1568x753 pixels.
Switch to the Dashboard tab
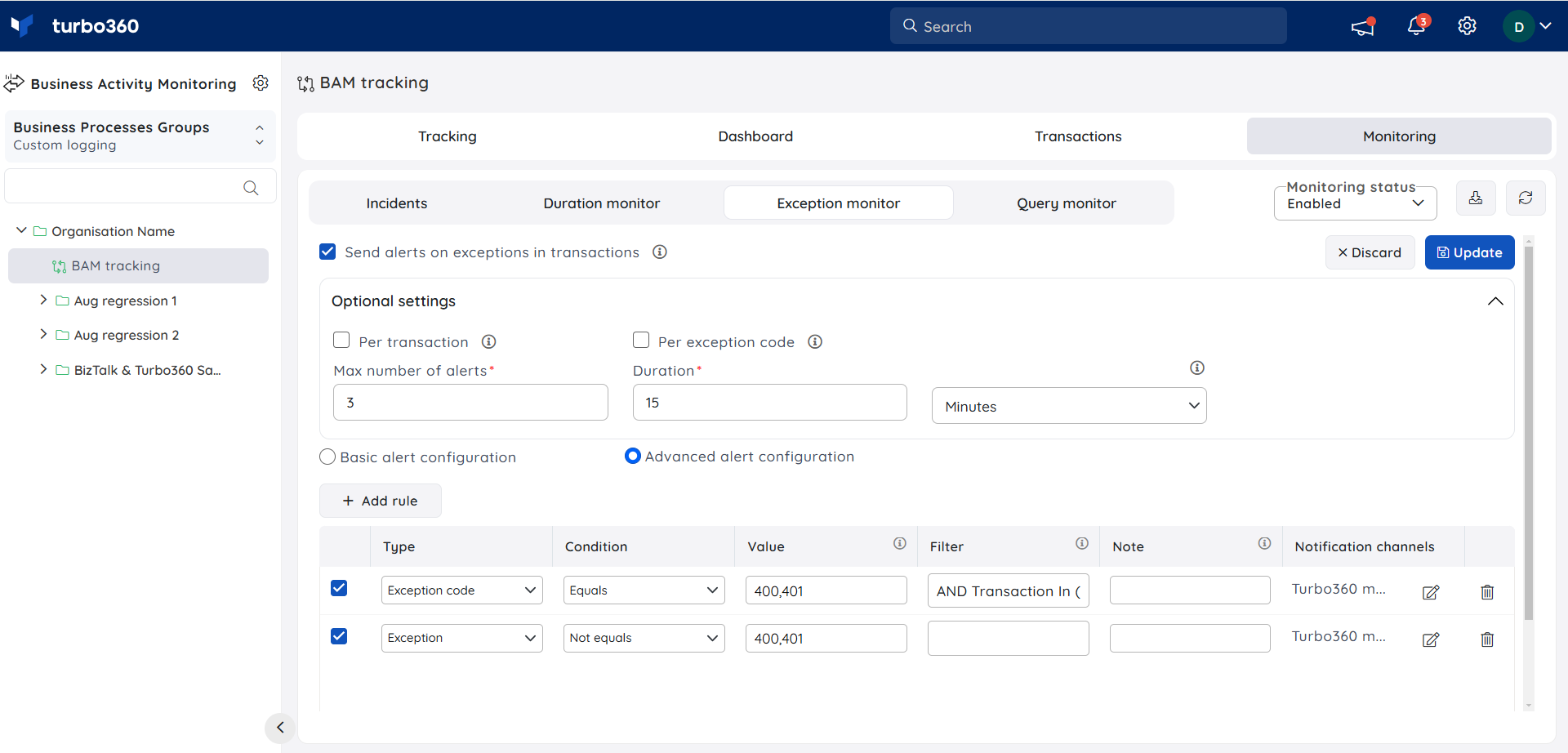point(755,136)
